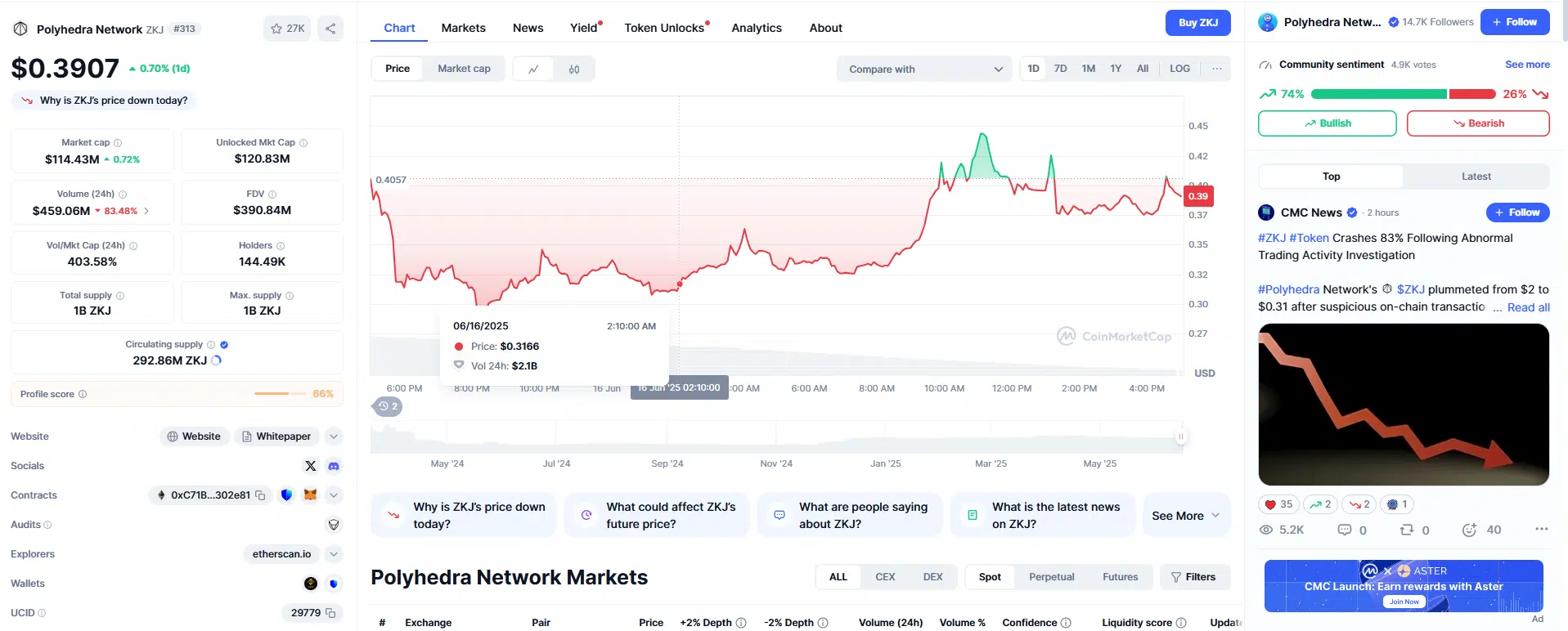Open Polyhedra X (Twitter) social link
Screen dimensions: 1568x631
point(310,466)
